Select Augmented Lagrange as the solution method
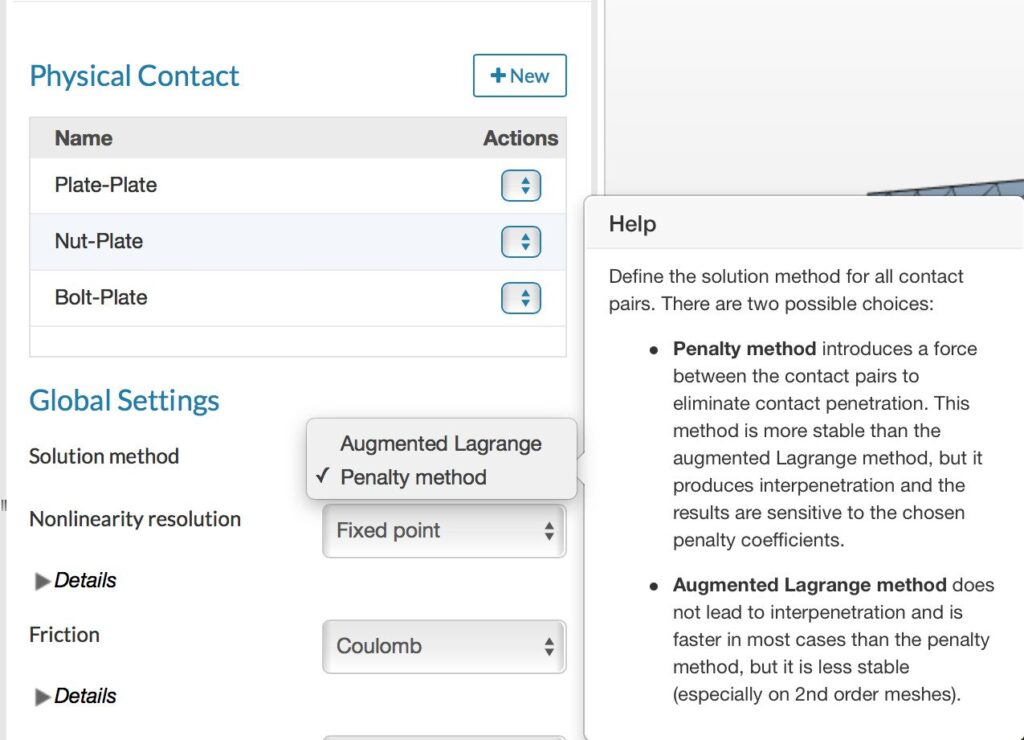1024x740 pixels. (440, 443)
